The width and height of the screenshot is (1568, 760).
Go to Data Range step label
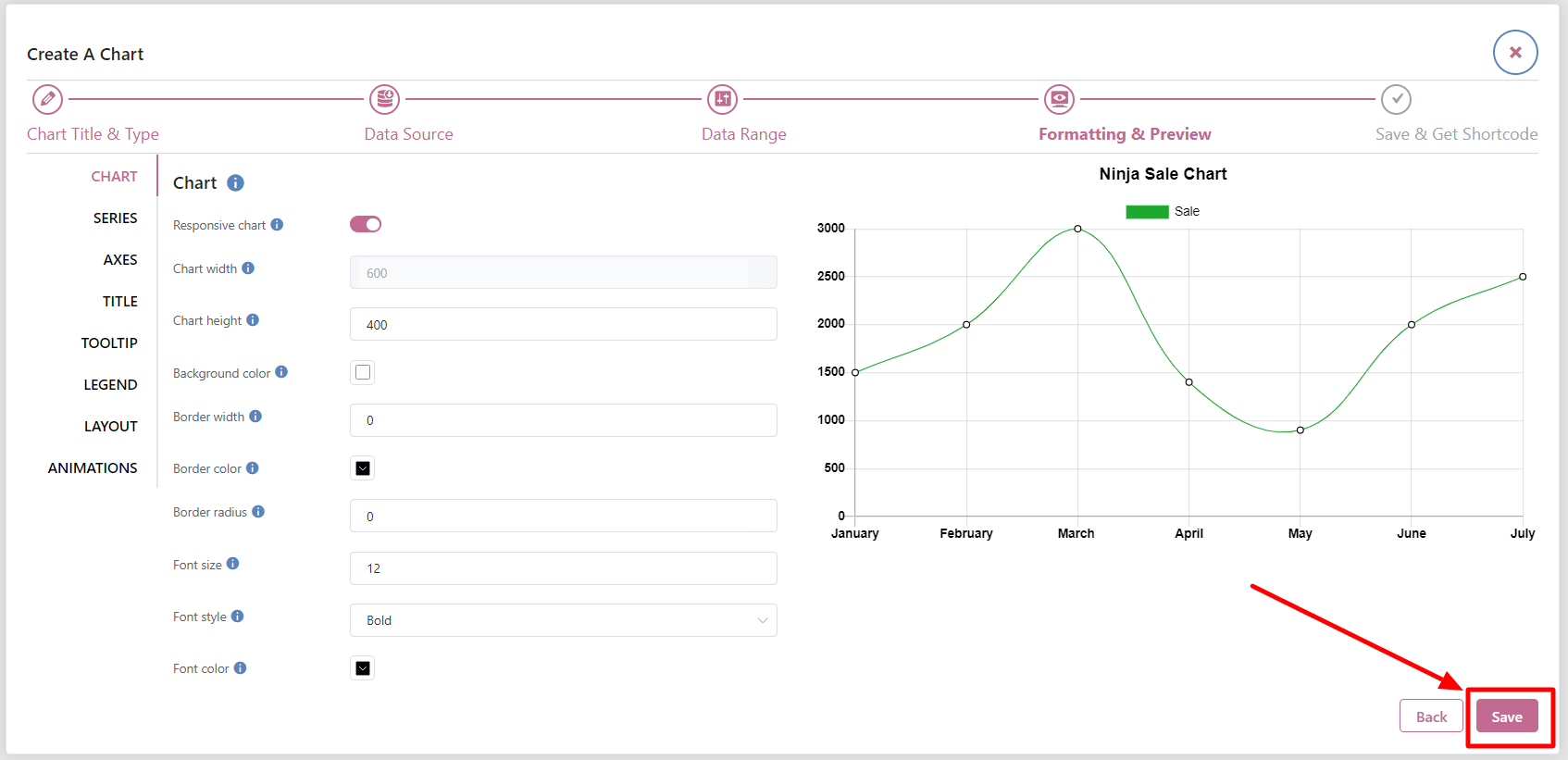[x=743, y=133]
